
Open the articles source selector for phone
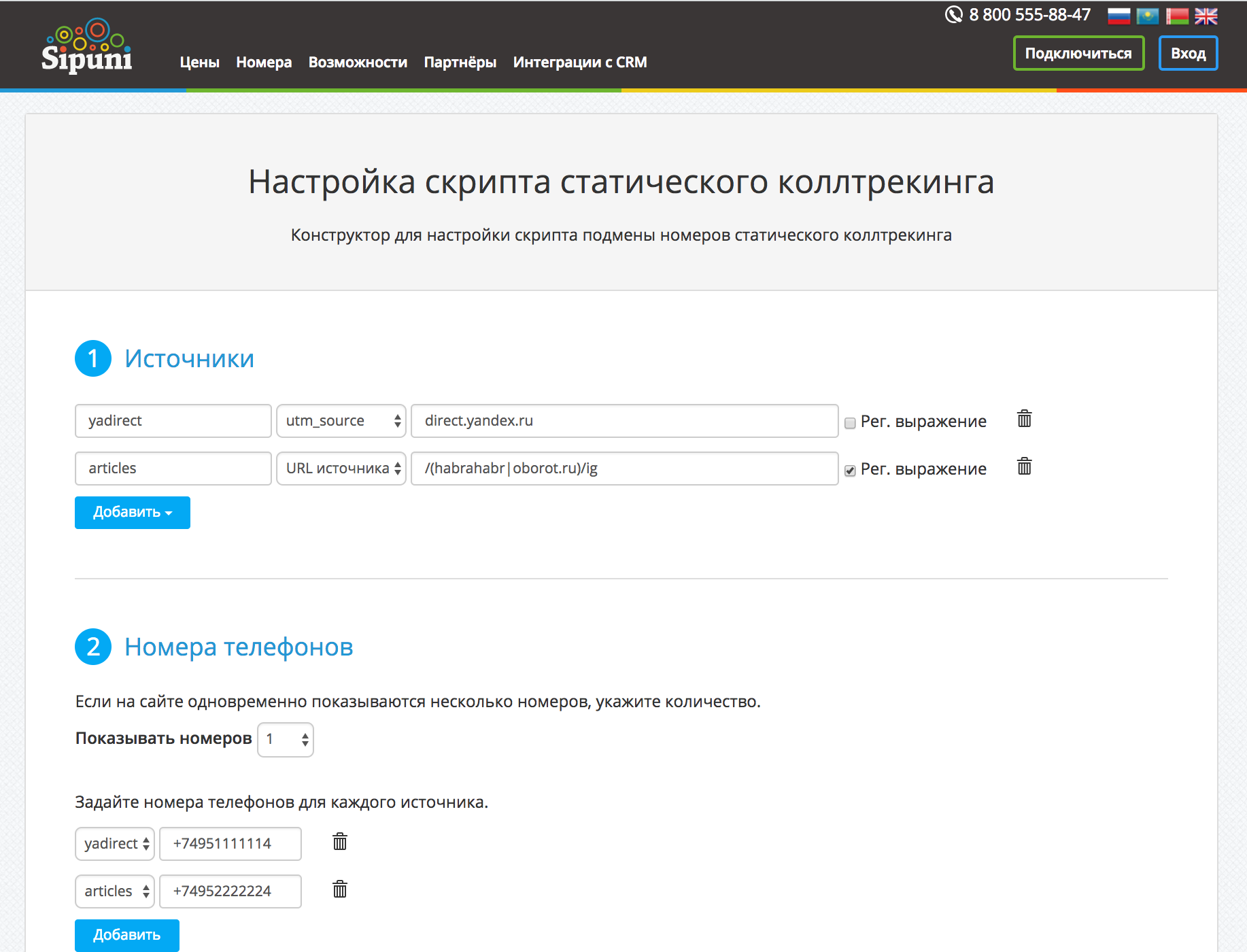tap(115, 891)
